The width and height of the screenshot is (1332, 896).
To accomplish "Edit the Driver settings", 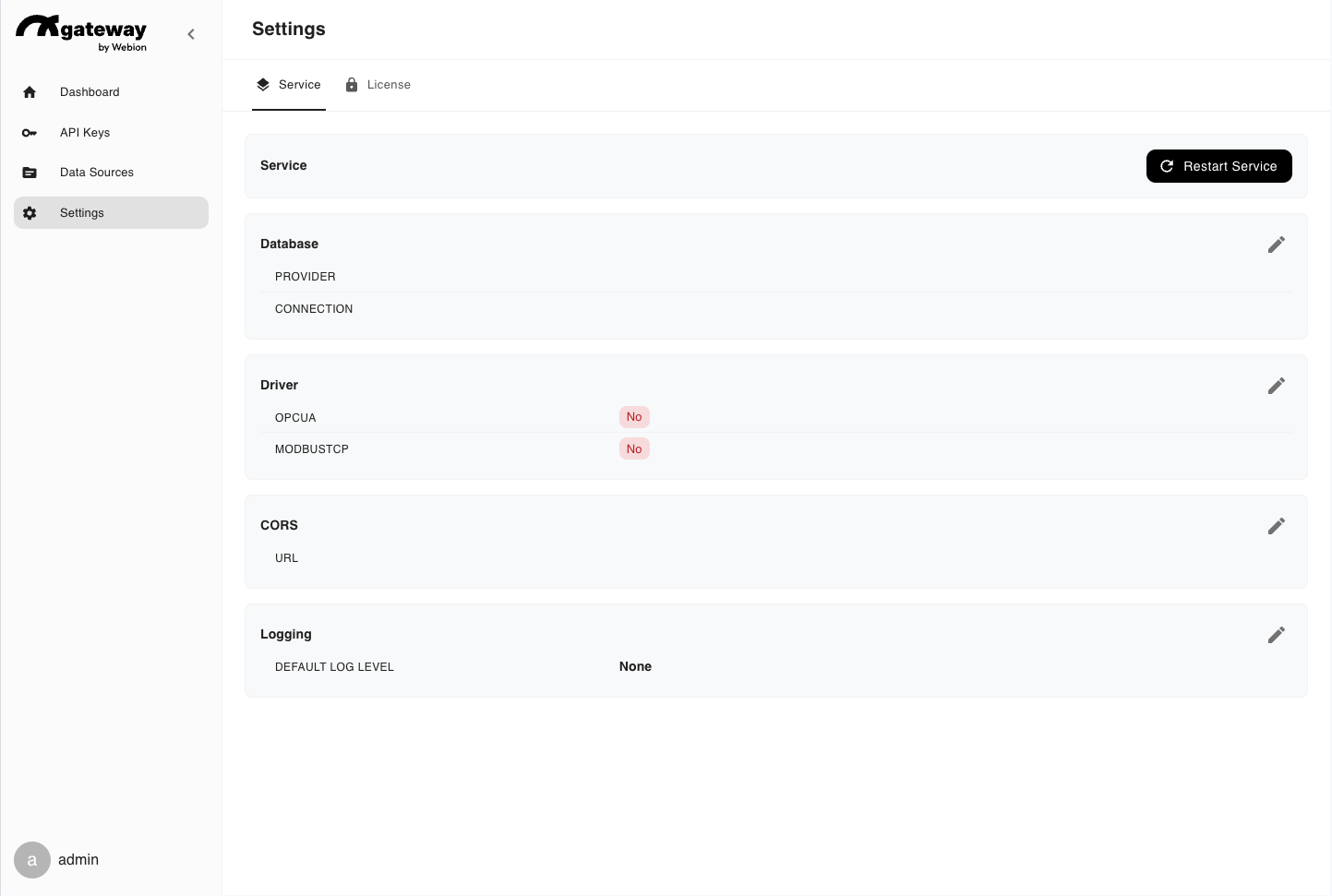I will click(x=1276, y=386).
